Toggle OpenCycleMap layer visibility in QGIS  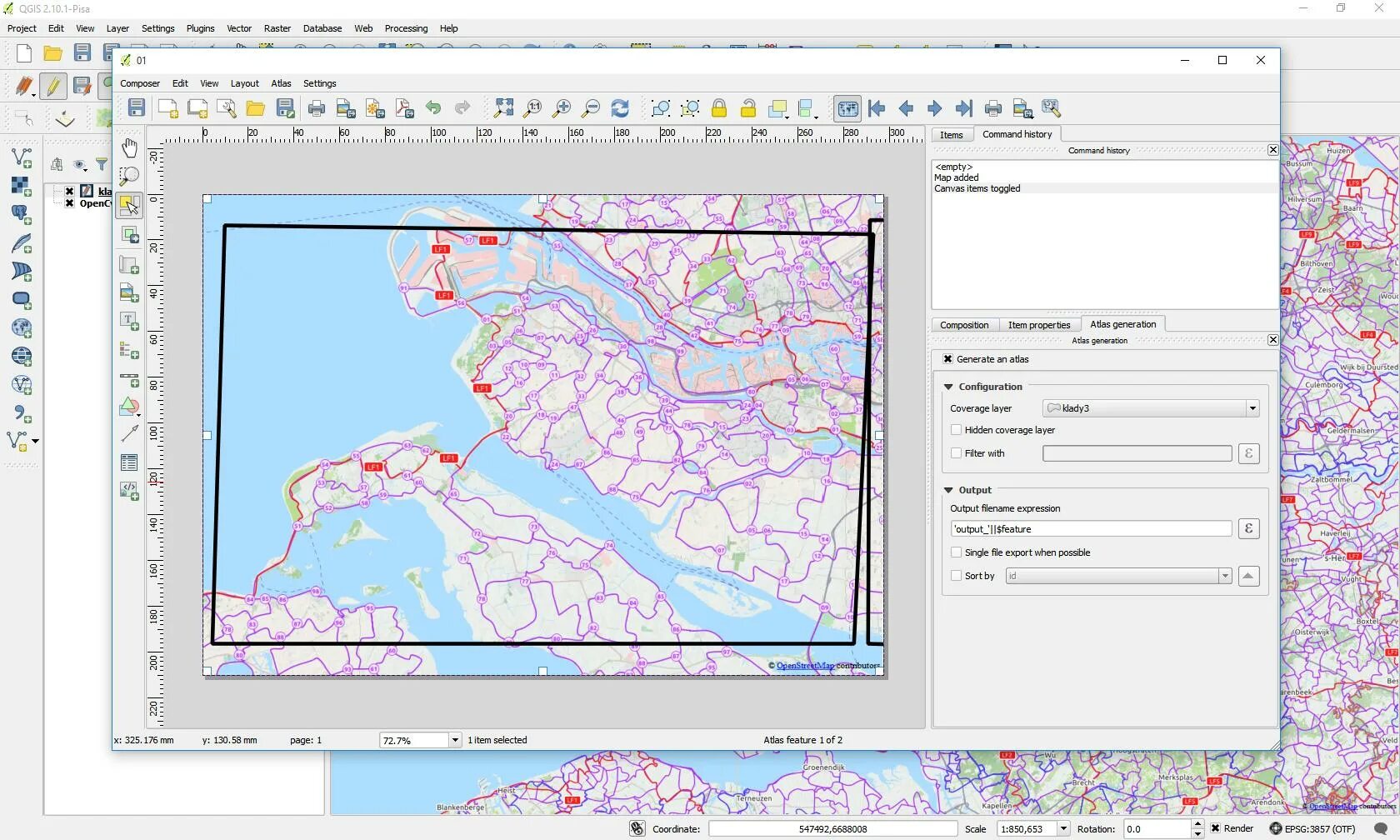tap(70, 203)
